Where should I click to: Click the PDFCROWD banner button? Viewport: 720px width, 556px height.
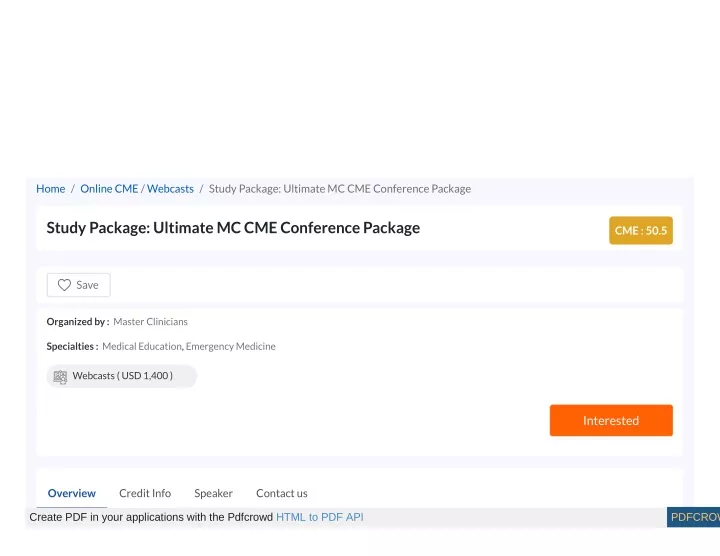pyautogui.click(x=693, y=517)
